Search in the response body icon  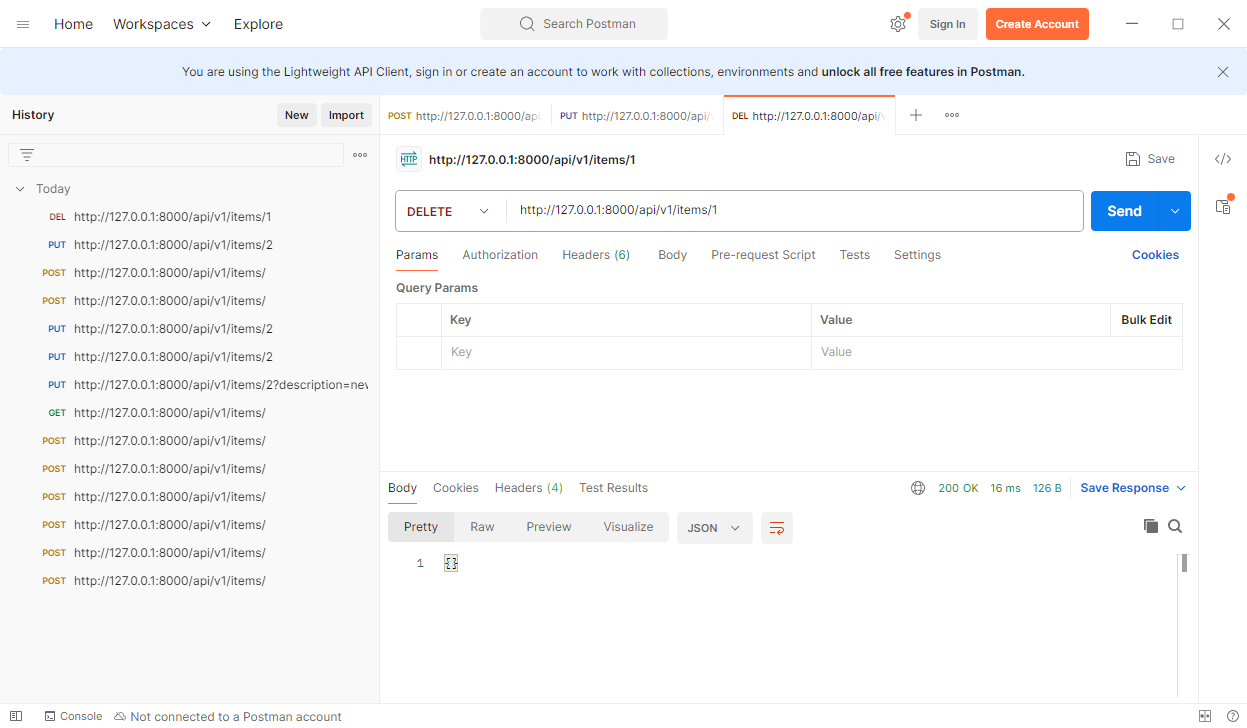tap(1175, 526)
